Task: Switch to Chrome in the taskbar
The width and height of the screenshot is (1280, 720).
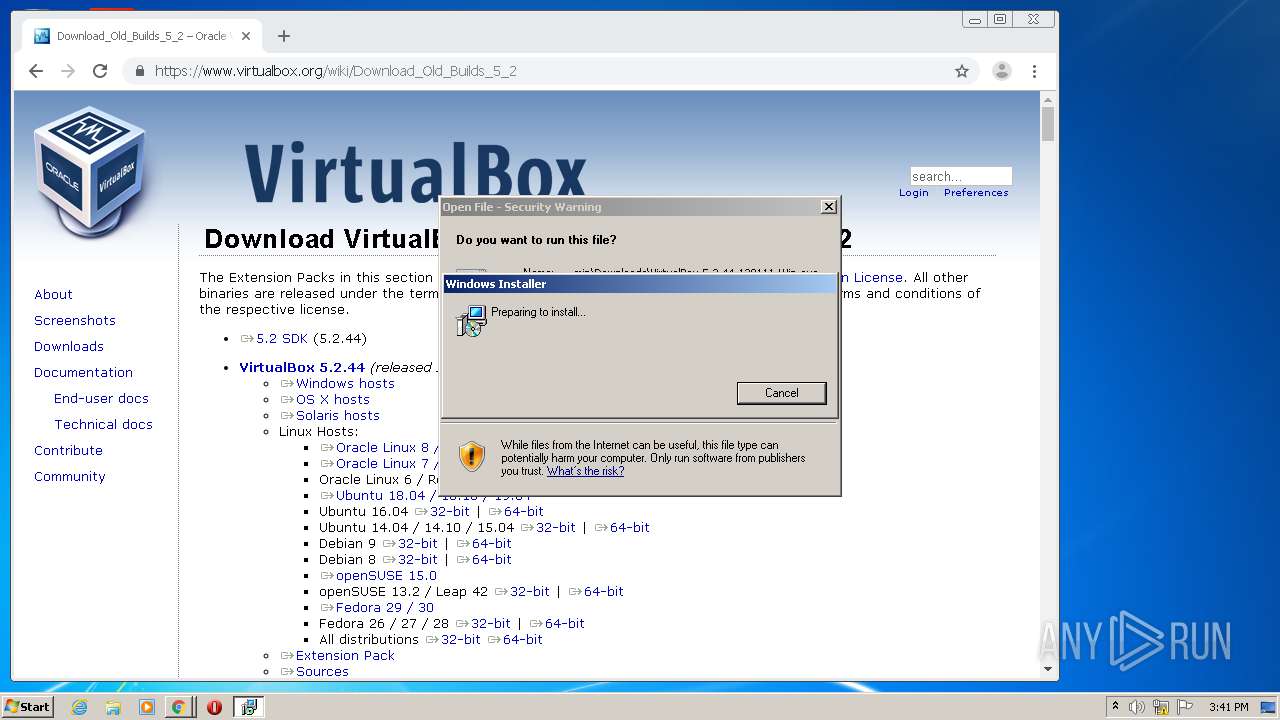Action: 178,707
